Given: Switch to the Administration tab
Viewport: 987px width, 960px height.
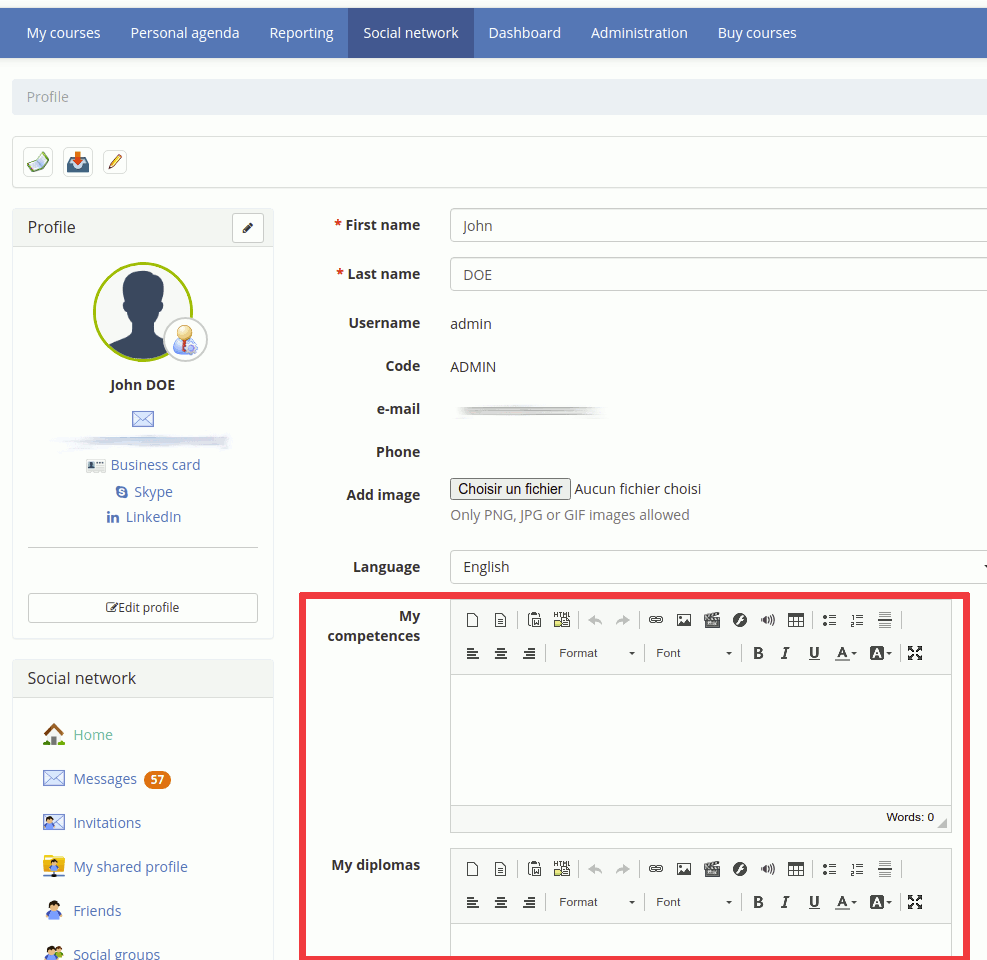Looking at the screenshot, I should (x=639, y=32).
